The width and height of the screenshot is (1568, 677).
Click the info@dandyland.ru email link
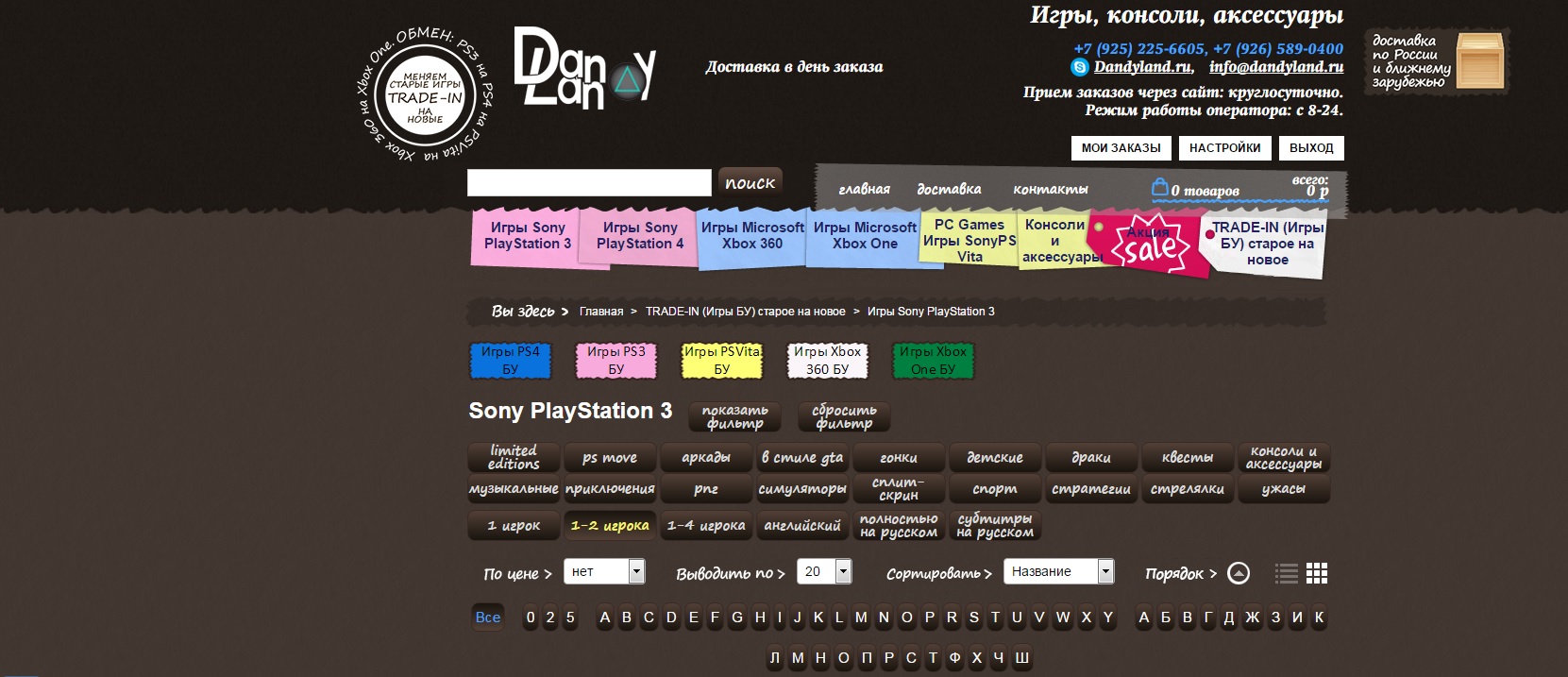(x=1276, y=67)
